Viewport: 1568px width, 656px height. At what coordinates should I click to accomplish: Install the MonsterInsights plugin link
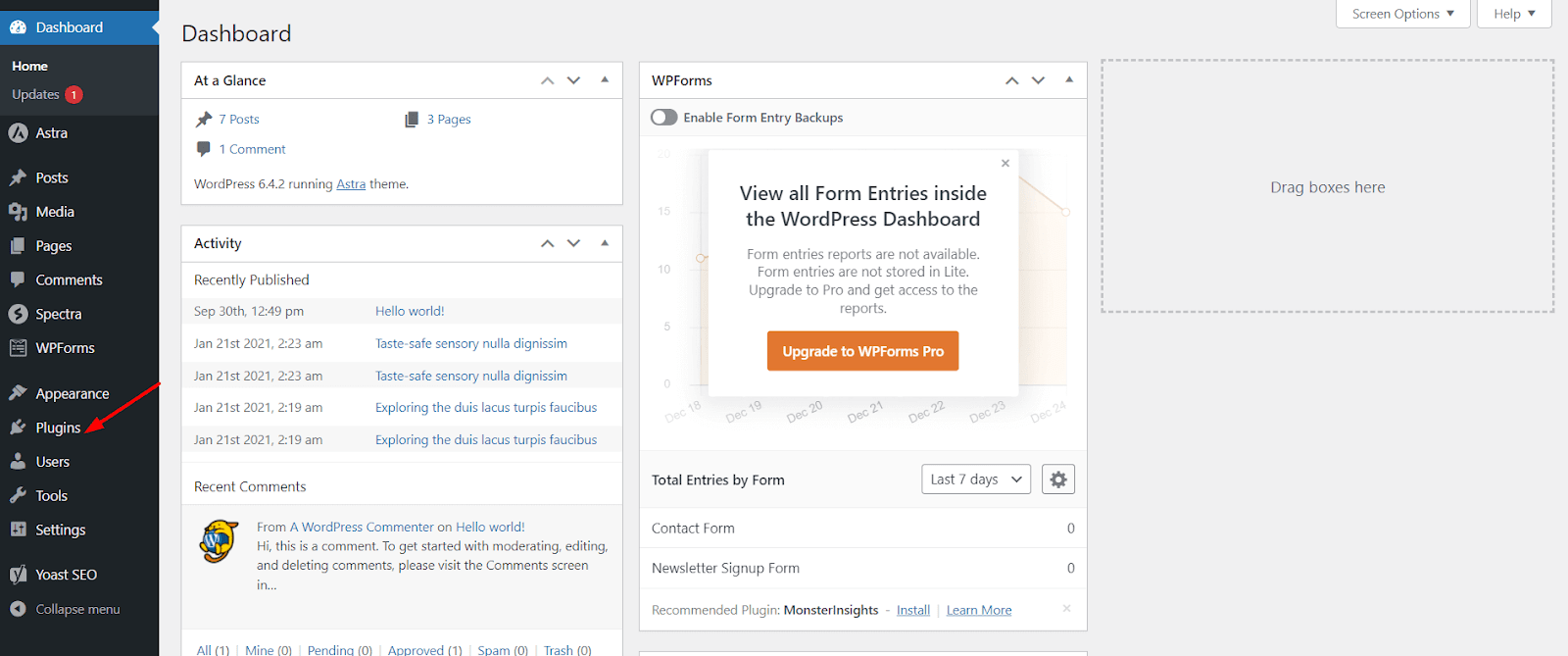[913, 610]
